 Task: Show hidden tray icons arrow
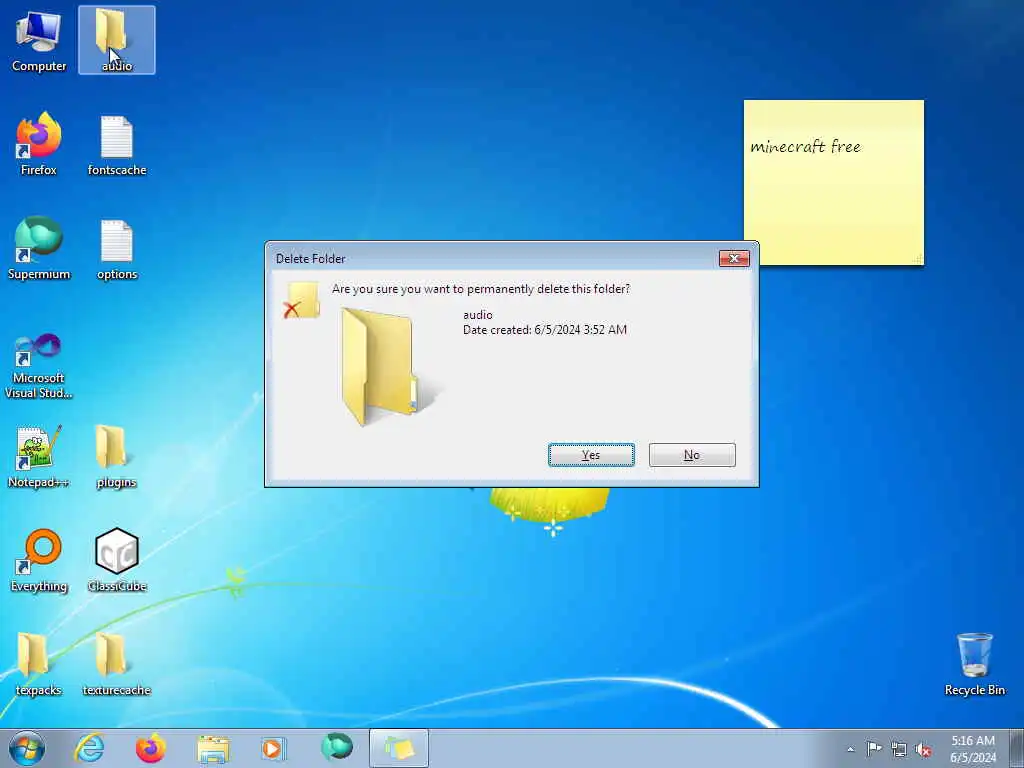pyautogui.click(x=850, y=749)
